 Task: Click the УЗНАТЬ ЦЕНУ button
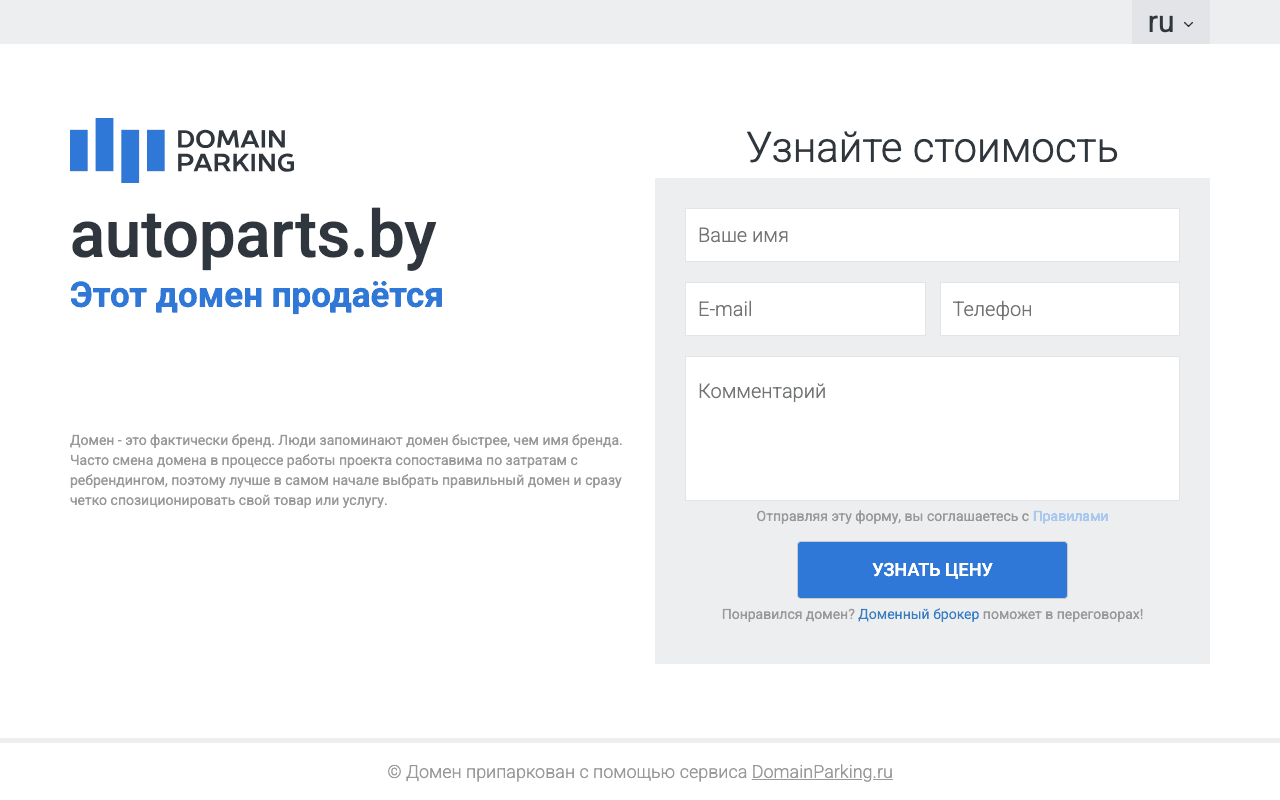(931, 569)
